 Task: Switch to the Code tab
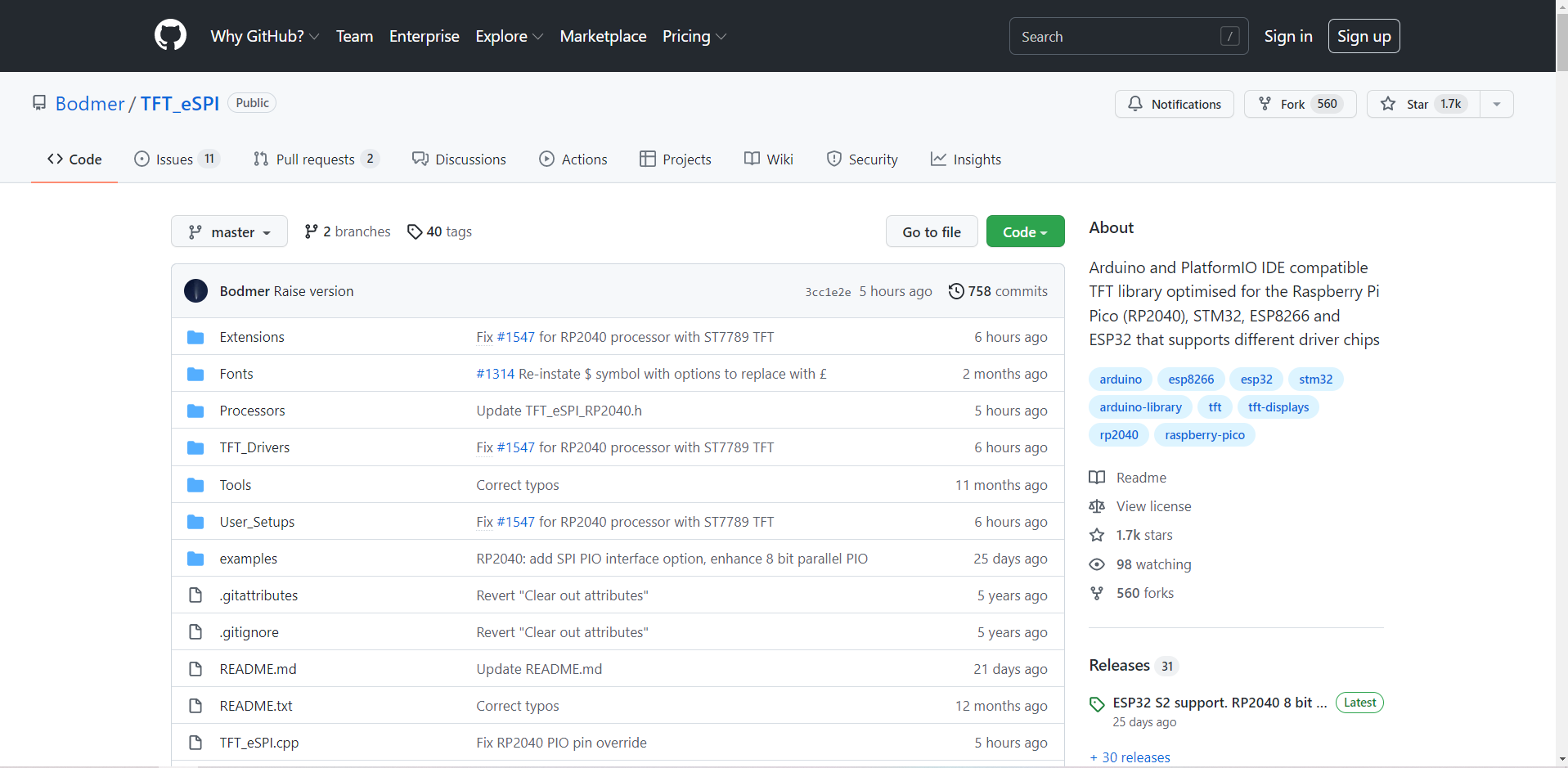point(74,159)
